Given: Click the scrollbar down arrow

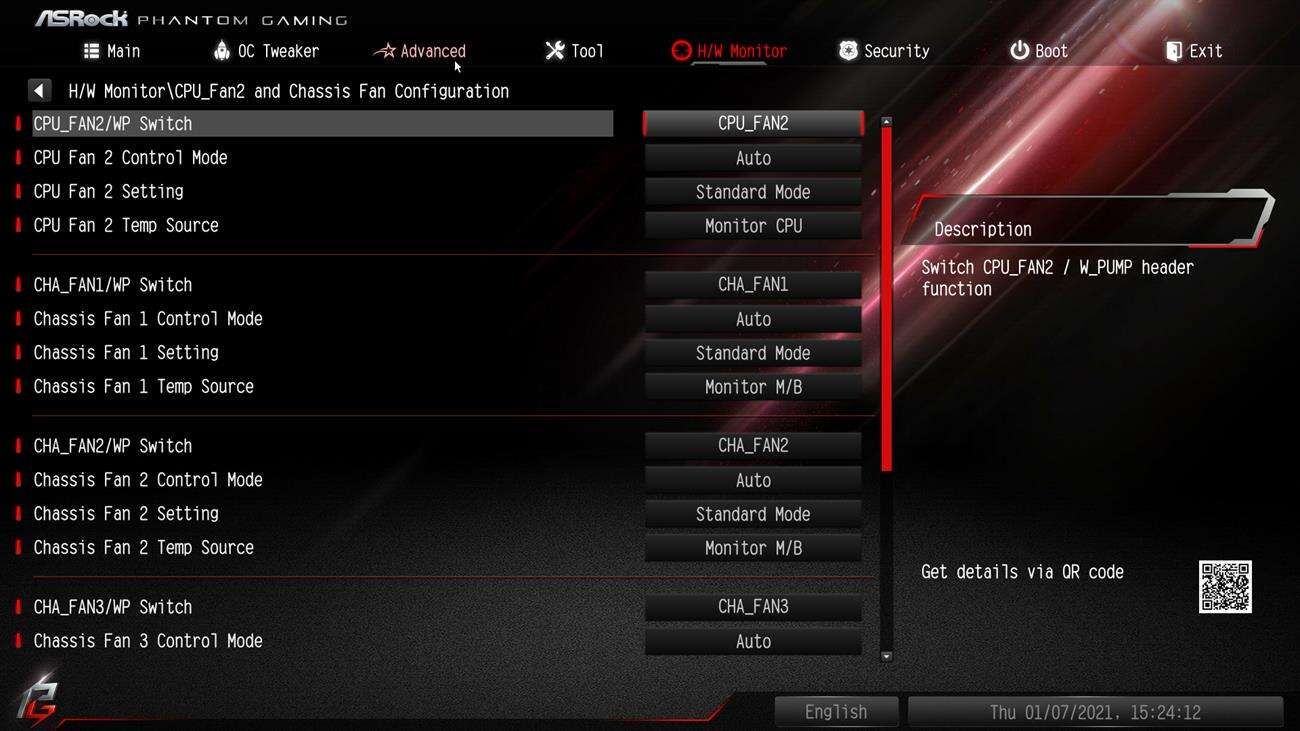Looking at the screenshot, I should [886, 657].
